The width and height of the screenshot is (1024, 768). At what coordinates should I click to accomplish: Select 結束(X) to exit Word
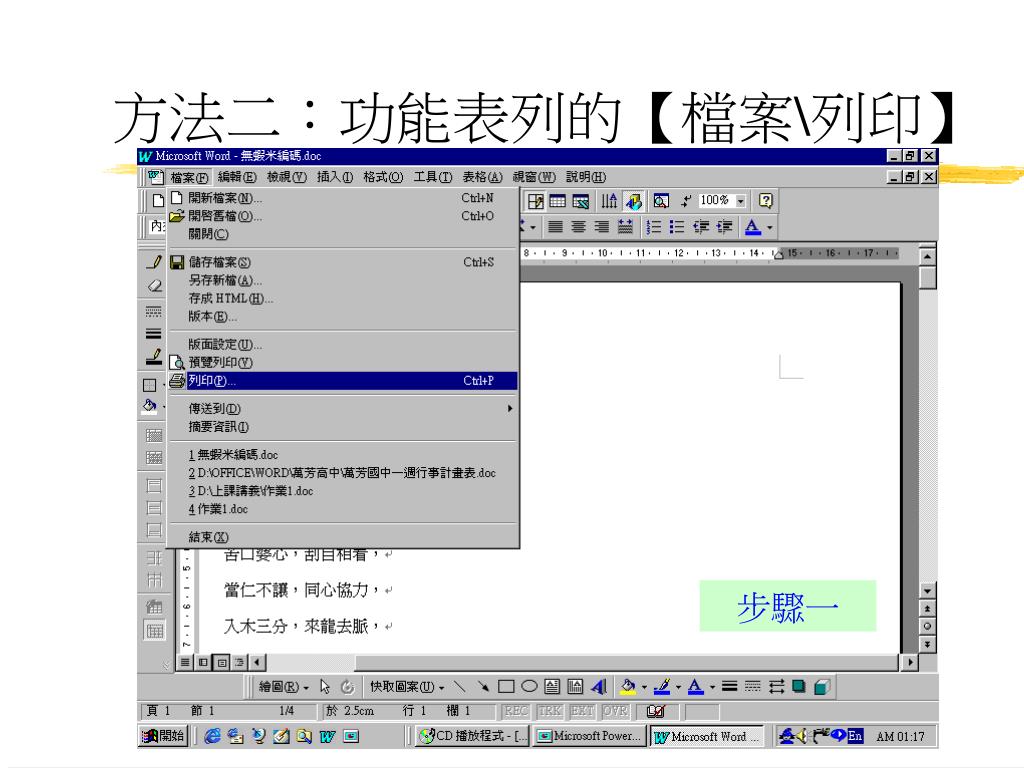(343, 537)
